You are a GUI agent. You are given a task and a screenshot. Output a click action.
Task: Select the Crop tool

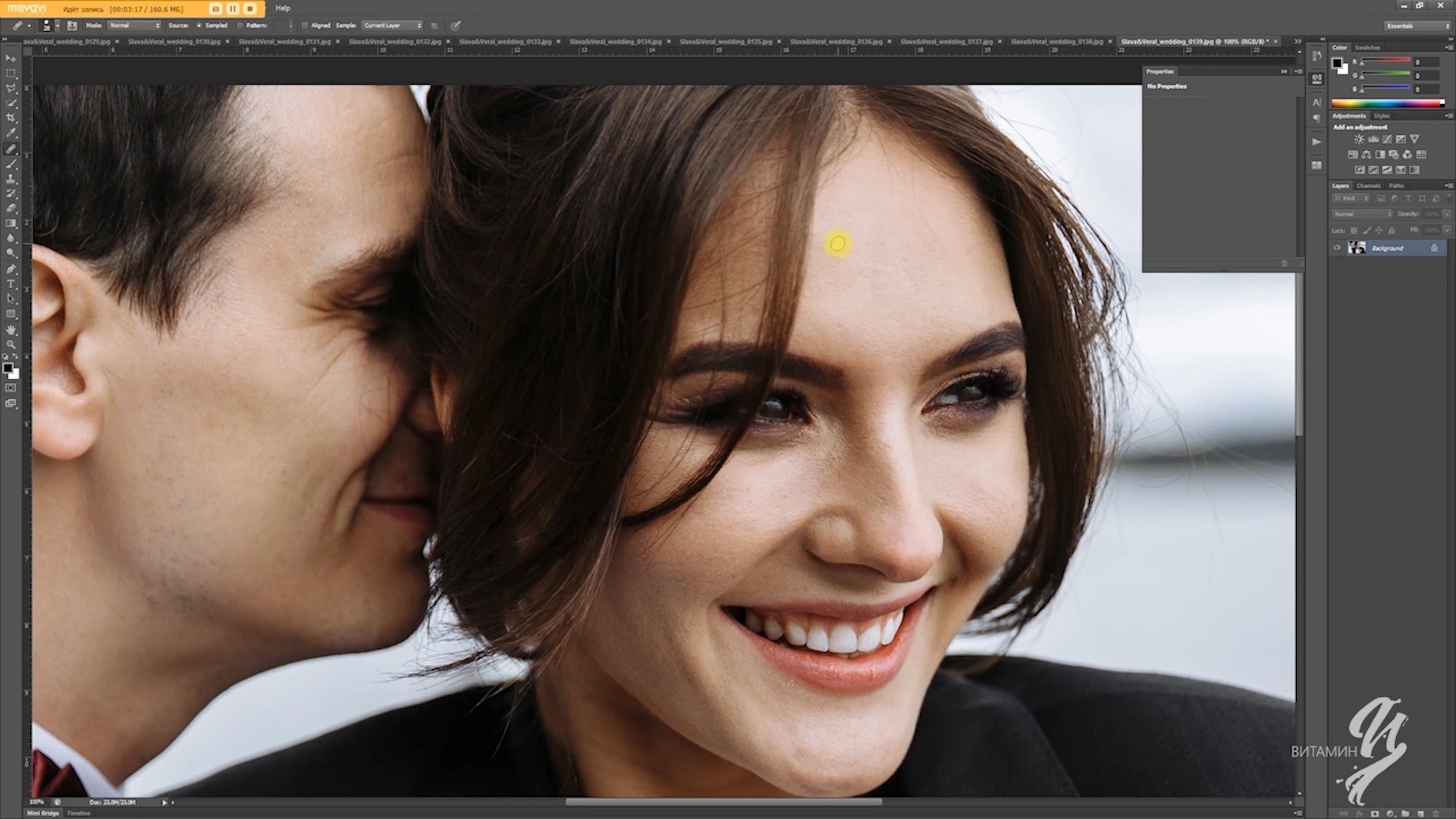pos(11,118)
